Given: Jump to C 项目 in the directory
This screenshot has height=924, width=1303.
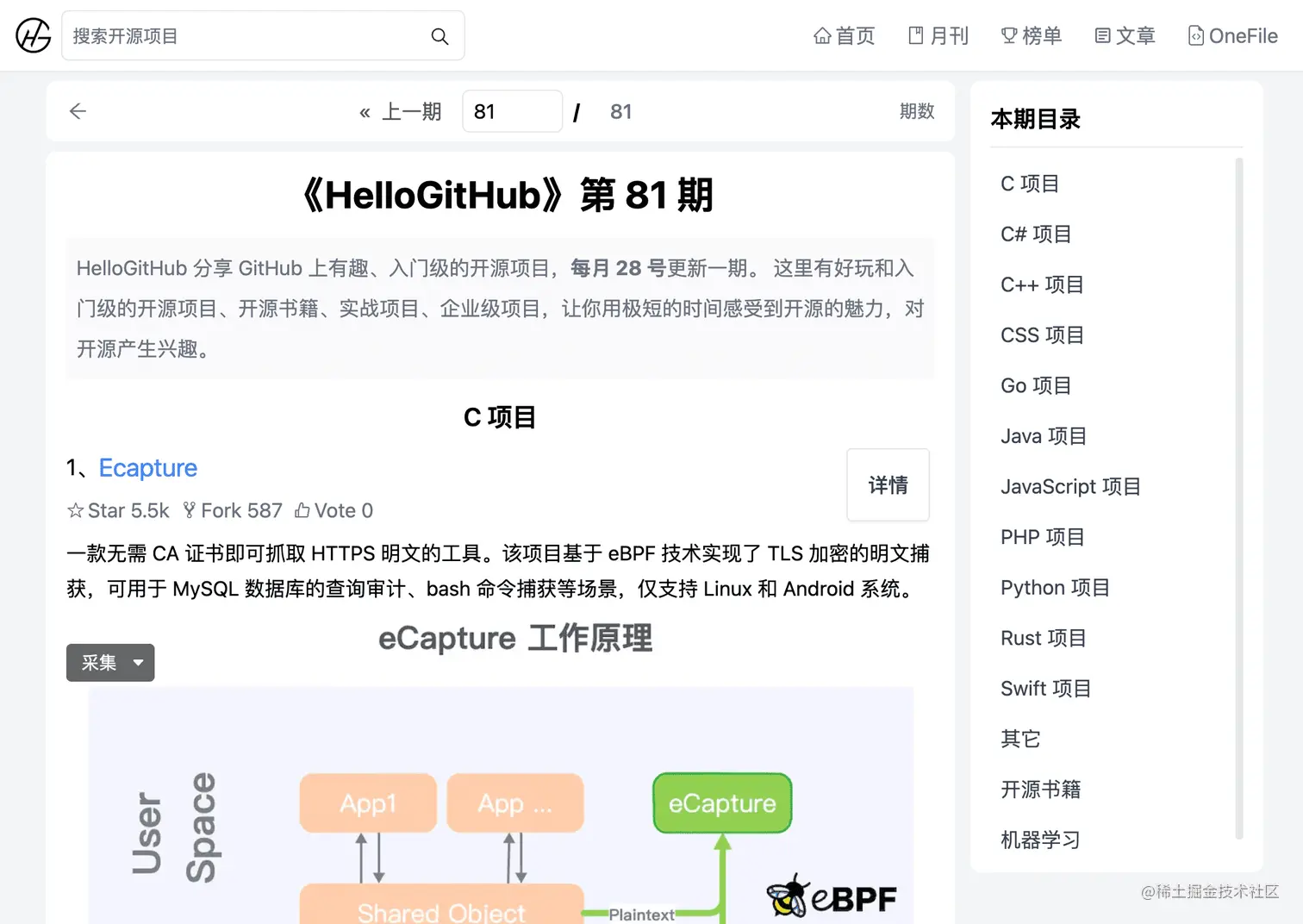Looking at the screenshot, I should (x=1030, y=184).
